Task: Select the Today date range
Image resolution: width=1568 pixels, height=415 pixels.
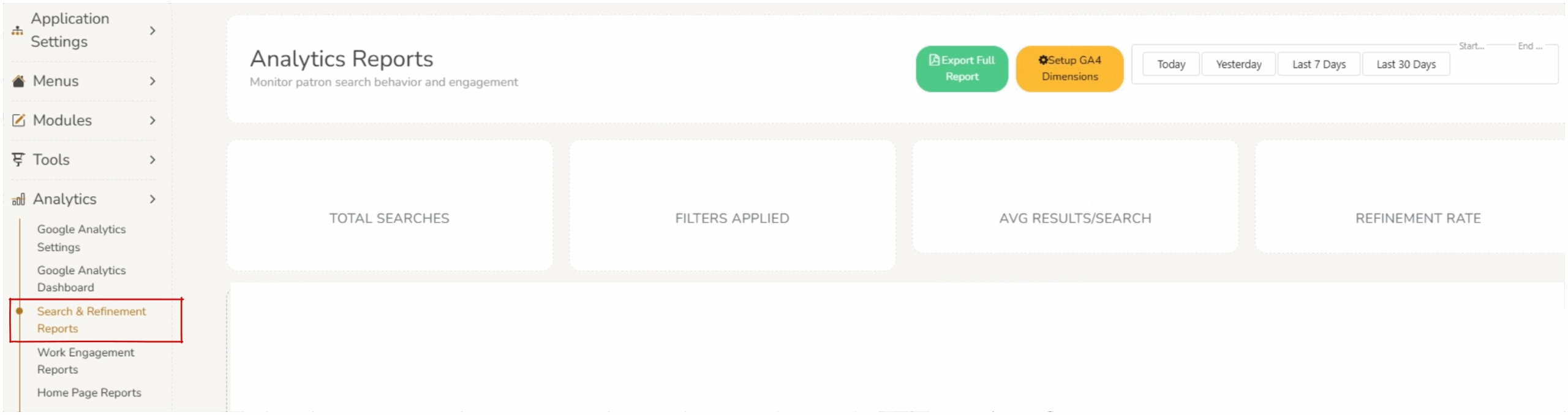Action: (x=1170, y=64)
